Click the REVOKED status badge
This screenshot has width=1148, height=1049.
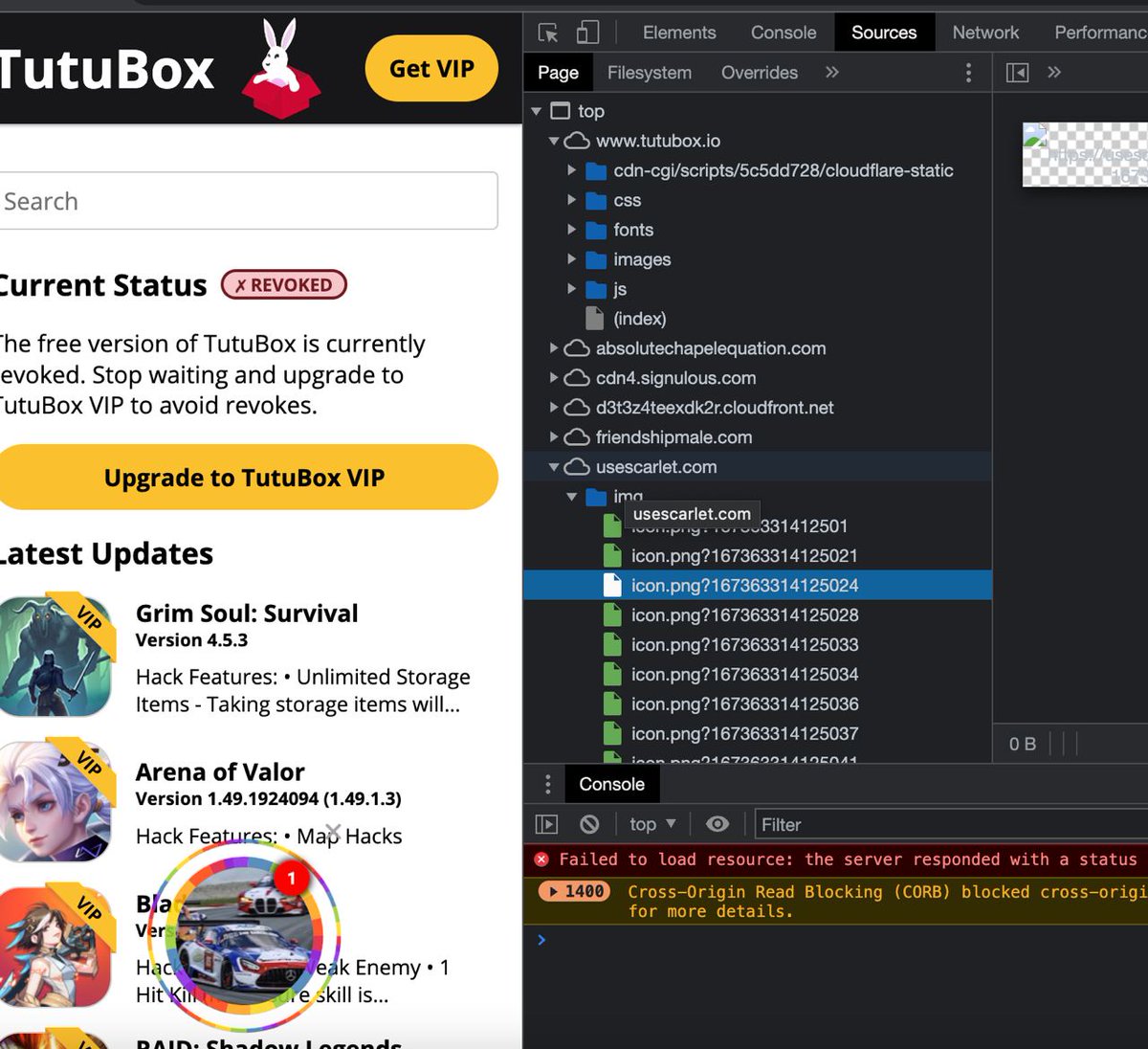coord(283,285)
